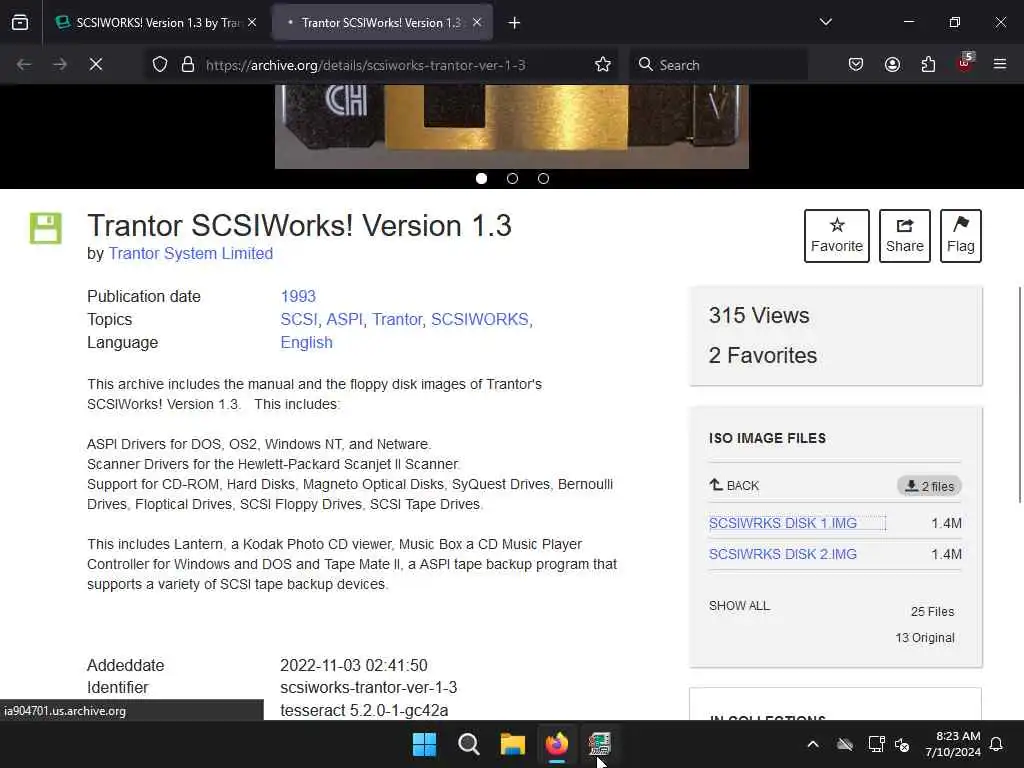Open Windows Start menu
This screenshot has width=1024, height=768.
pyautogui.click(x=424, y=744)
